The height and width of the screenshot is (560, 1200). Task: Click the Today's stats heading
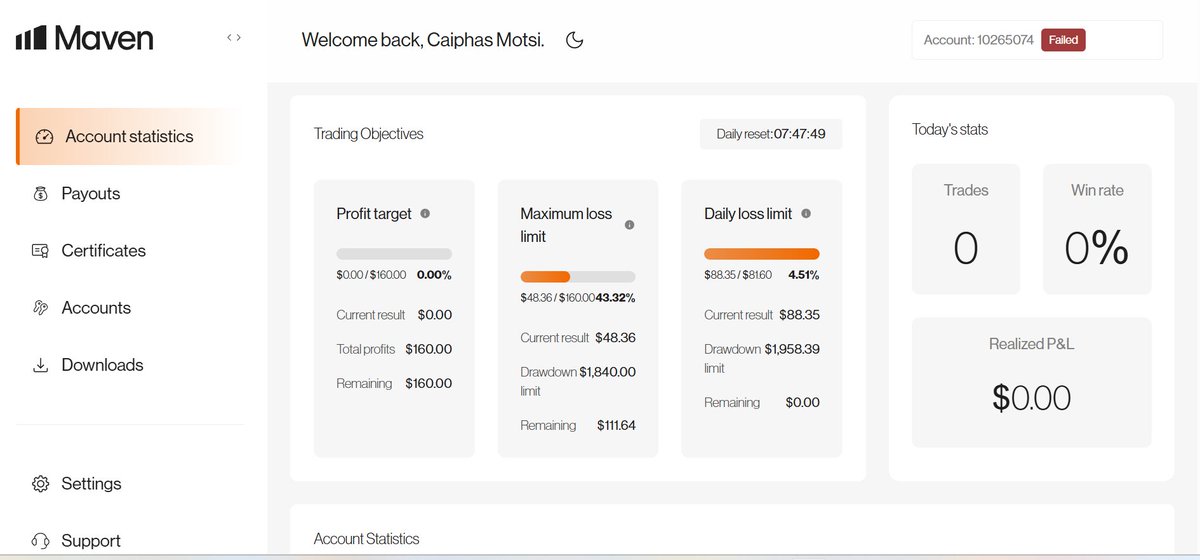[x=950, y=129]
